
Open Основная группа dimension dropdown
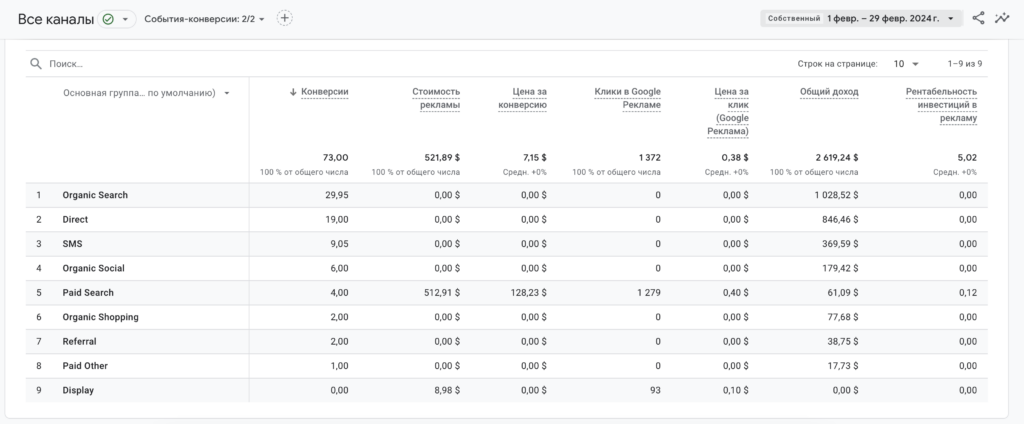pyautogui.click(x=146, y=93)
